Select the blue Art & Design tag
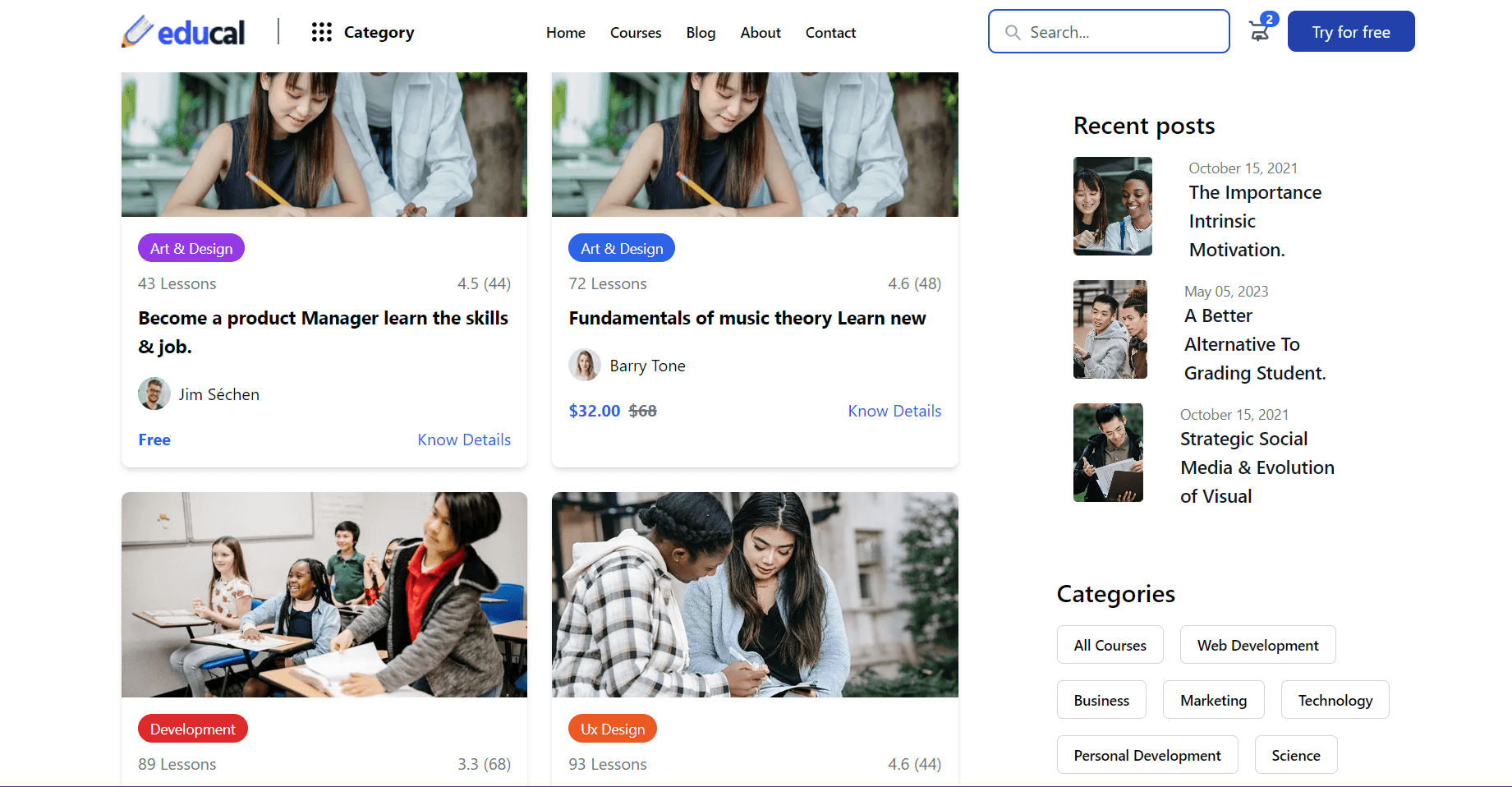1512x787 pixels. pos(621,247)
